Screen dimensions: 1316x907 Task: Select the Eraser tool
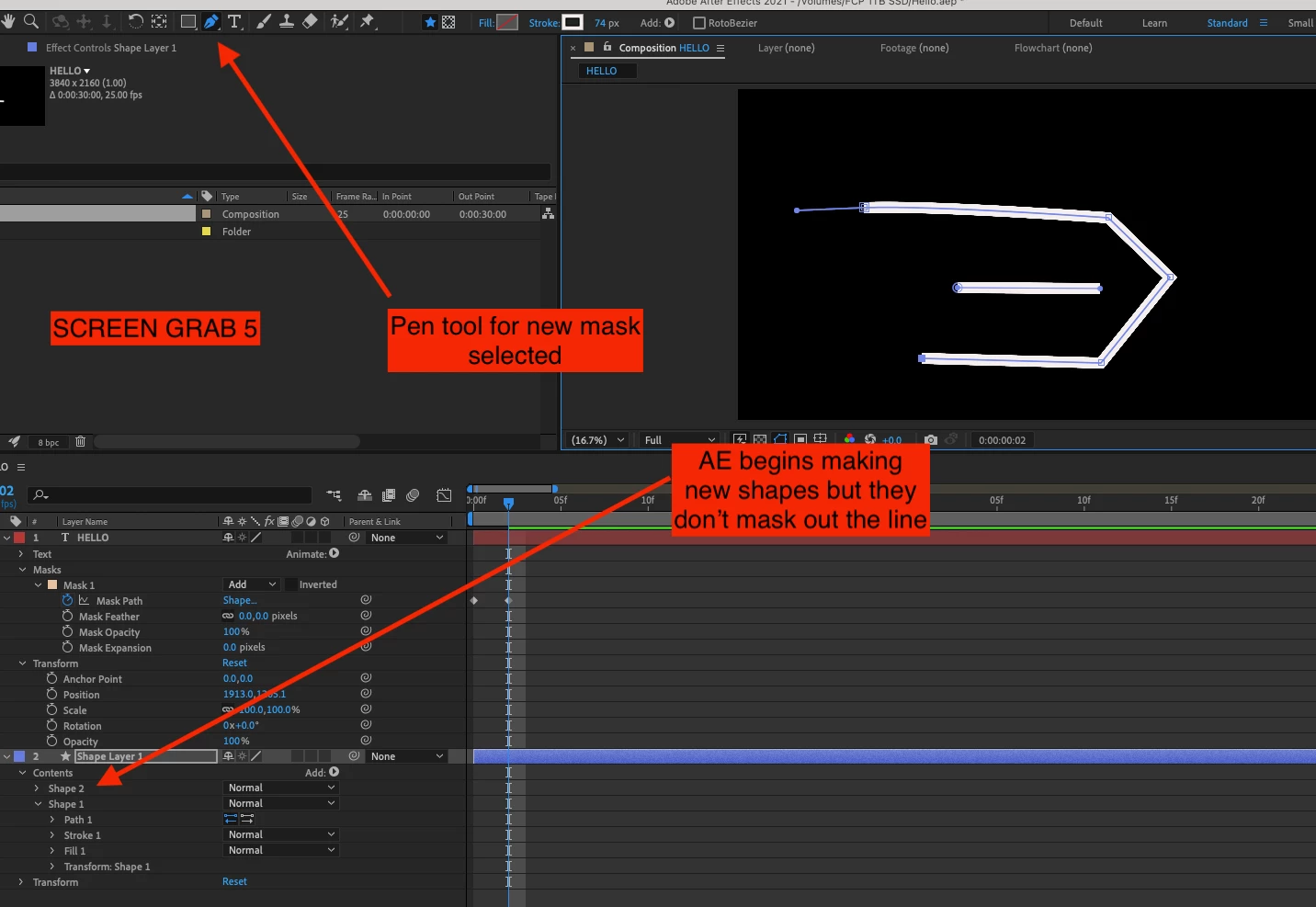(311, 21)
